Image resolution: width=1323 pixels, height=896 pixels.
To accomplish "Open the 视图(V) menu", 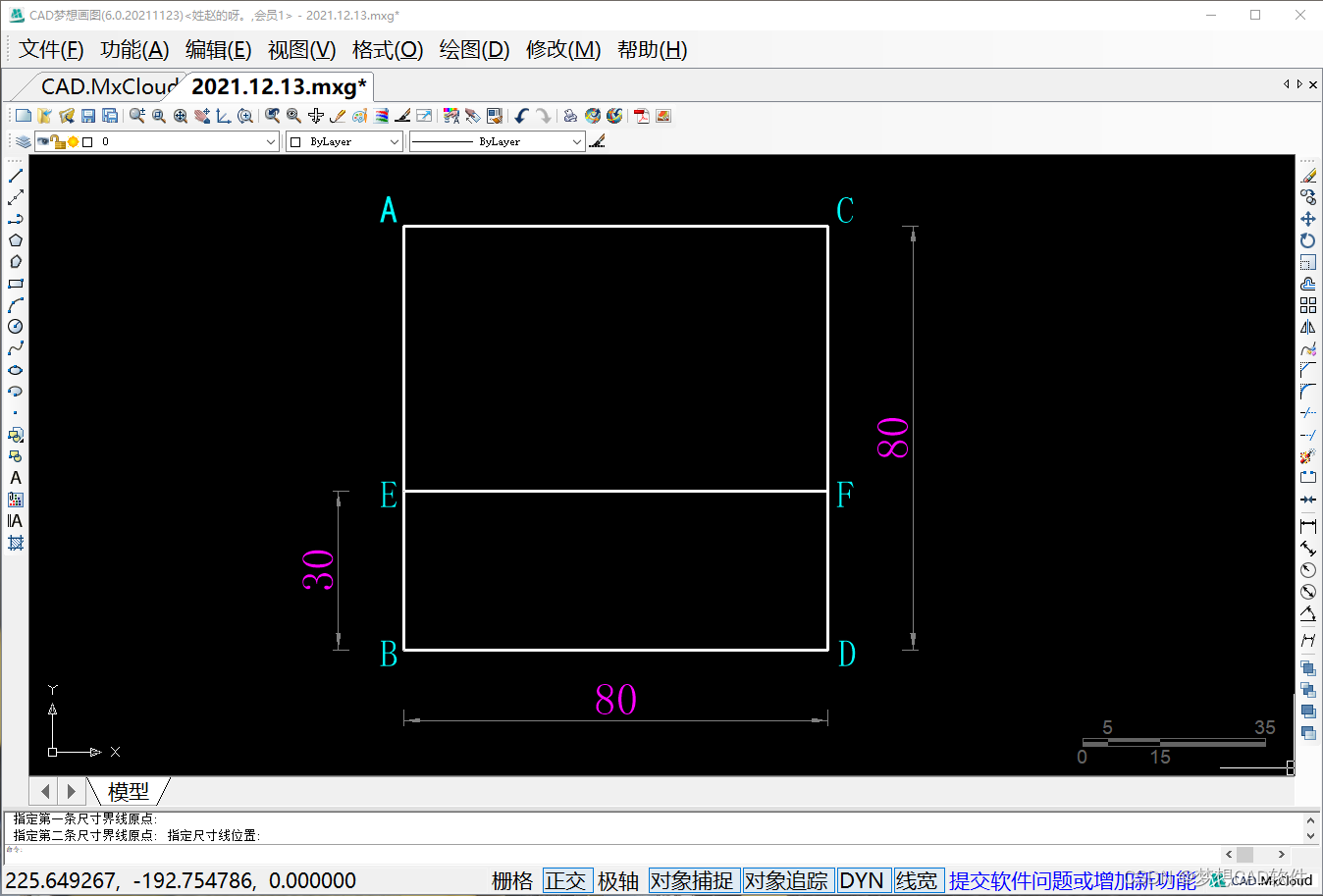I will tap(301, 49).
